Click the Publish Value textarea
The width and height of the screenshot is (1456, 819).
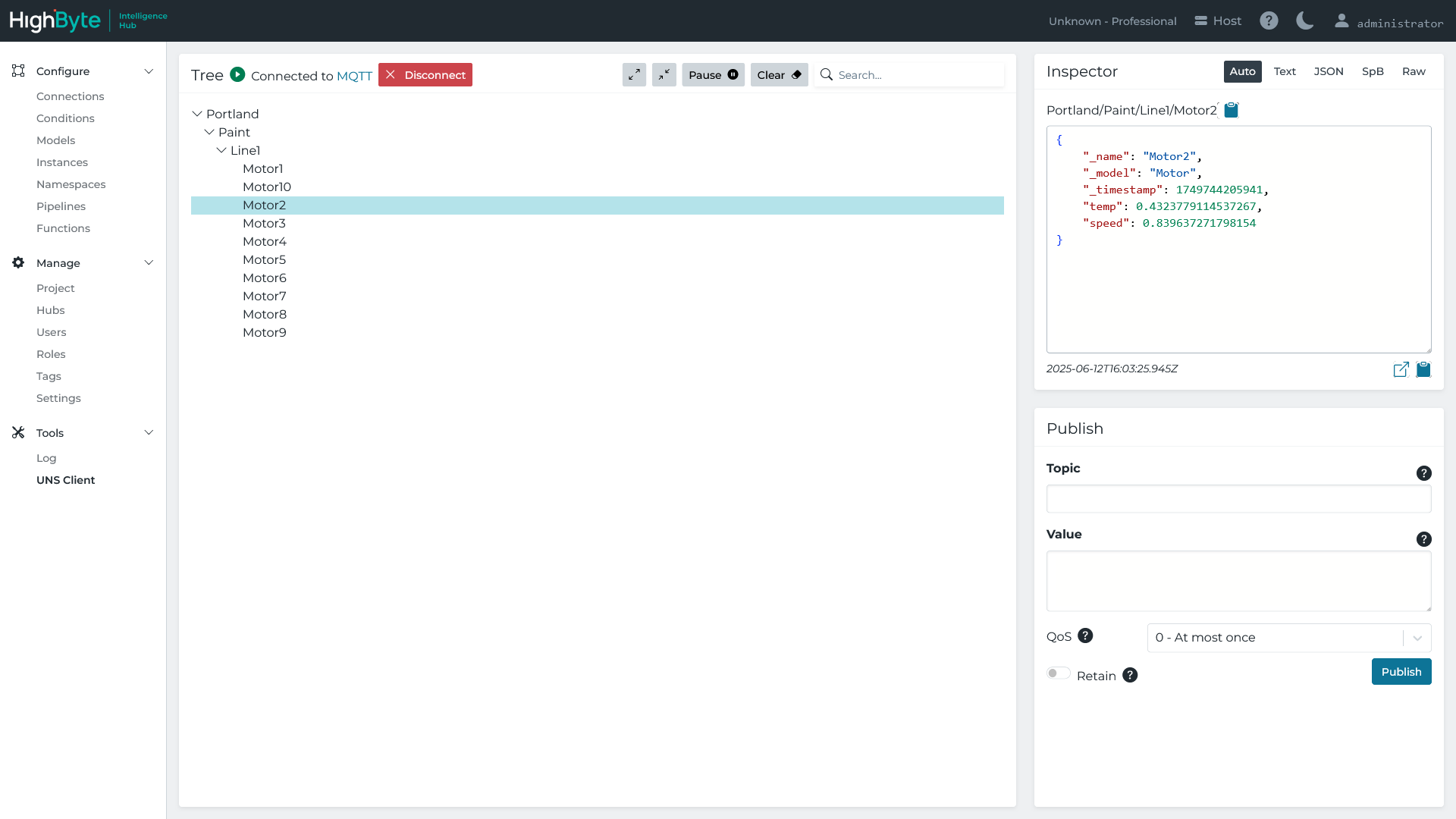click(1239, 581)
